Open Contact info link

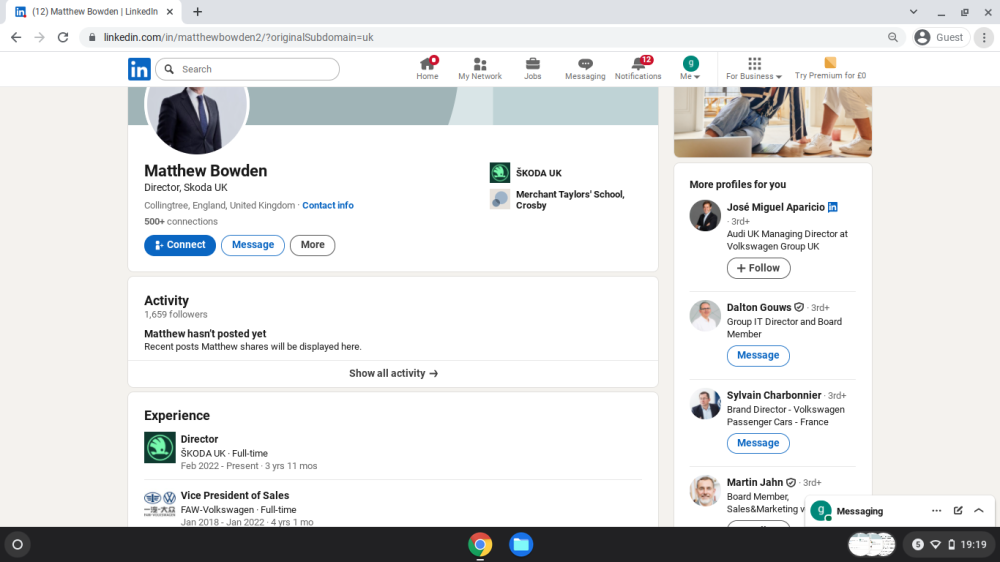click(328, 205)
